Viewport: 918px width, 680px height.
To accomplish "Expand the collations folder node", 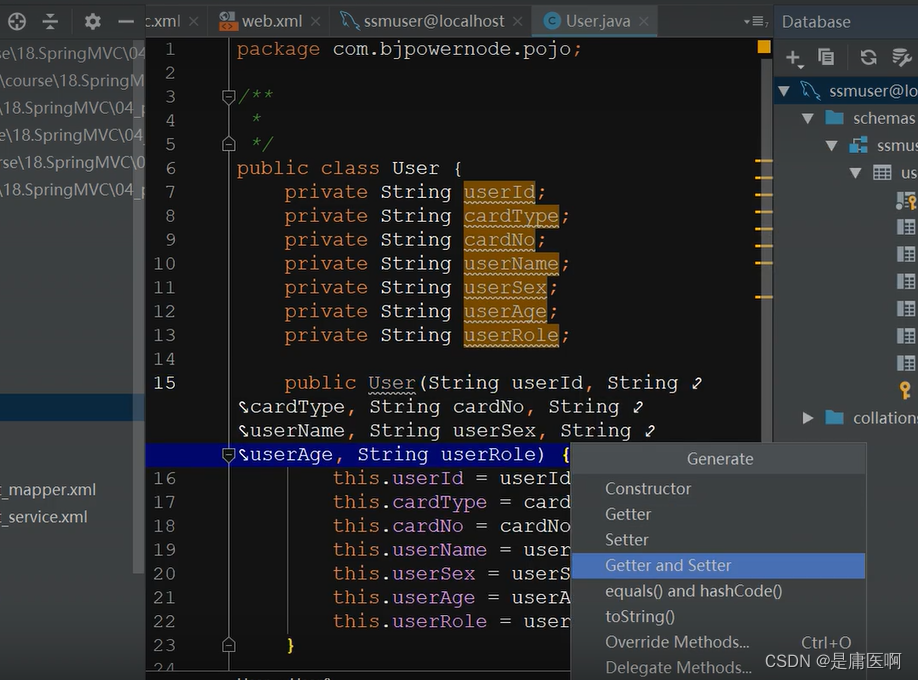I will click(x=808, y=418).
